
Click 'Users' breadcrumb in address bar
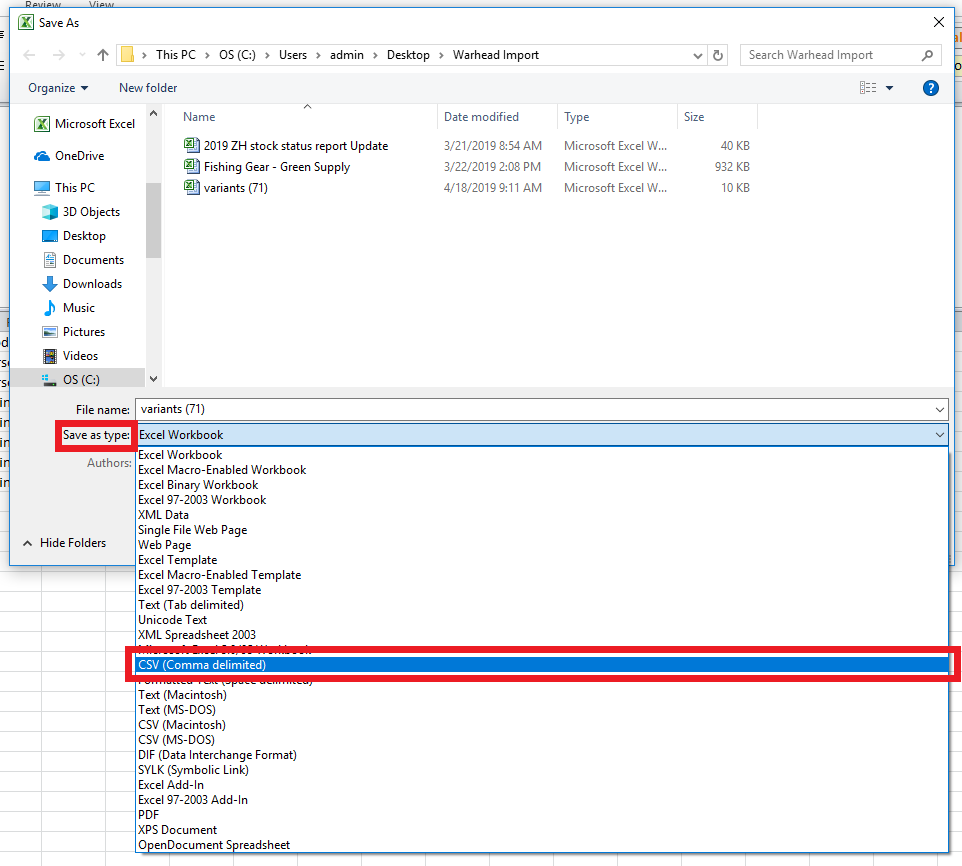coord(293,55)
